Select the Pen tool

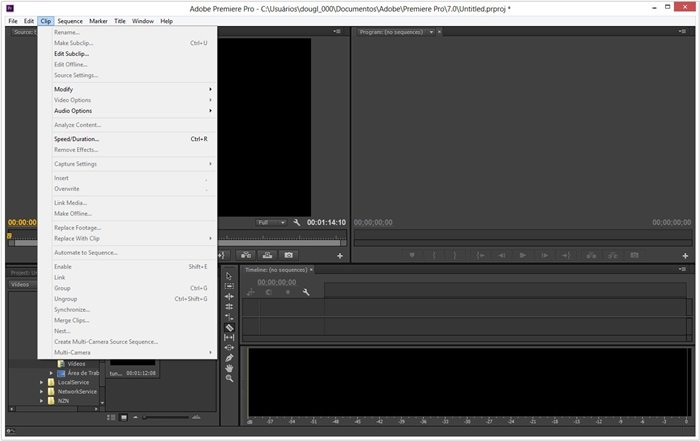(x=229, y=358)
